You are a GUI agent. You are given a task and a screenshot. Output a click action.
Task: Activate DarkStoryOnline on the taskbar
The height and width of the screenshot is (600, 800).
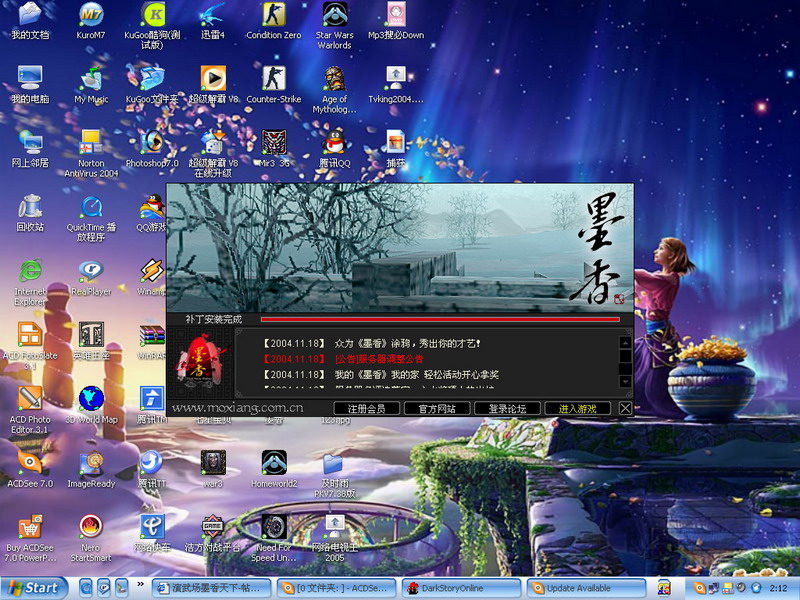click(462, 588)
